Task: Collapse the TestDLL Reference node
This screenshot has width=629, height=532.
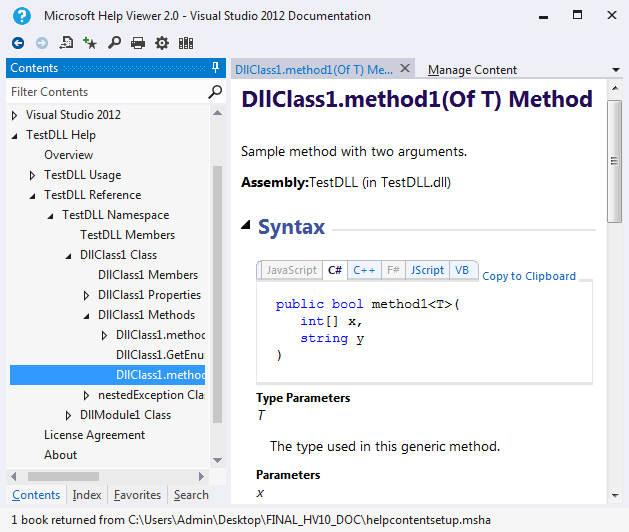Action: (x=33, y=196)
